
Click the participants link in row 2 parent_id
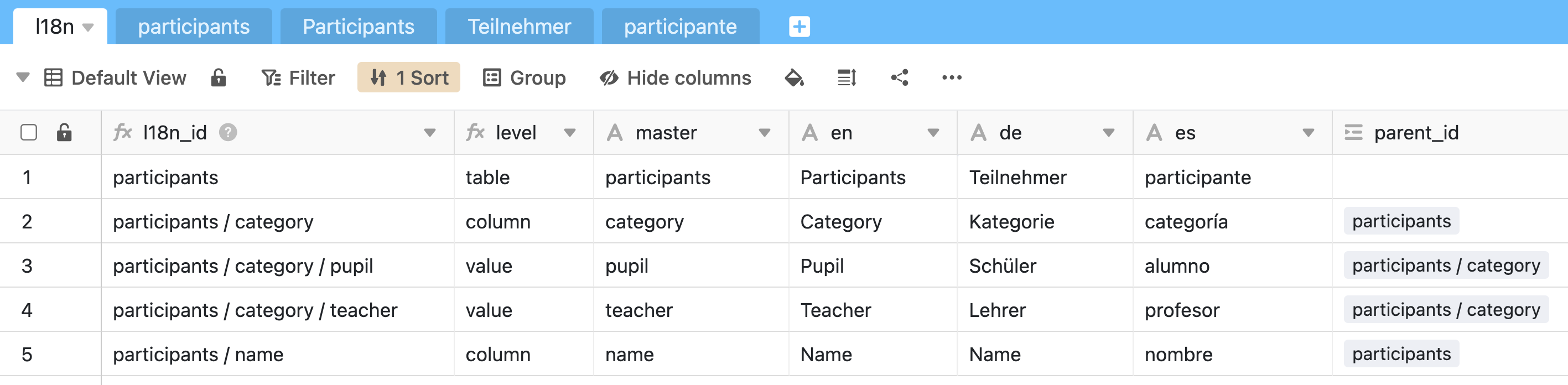click(1400, 221)
